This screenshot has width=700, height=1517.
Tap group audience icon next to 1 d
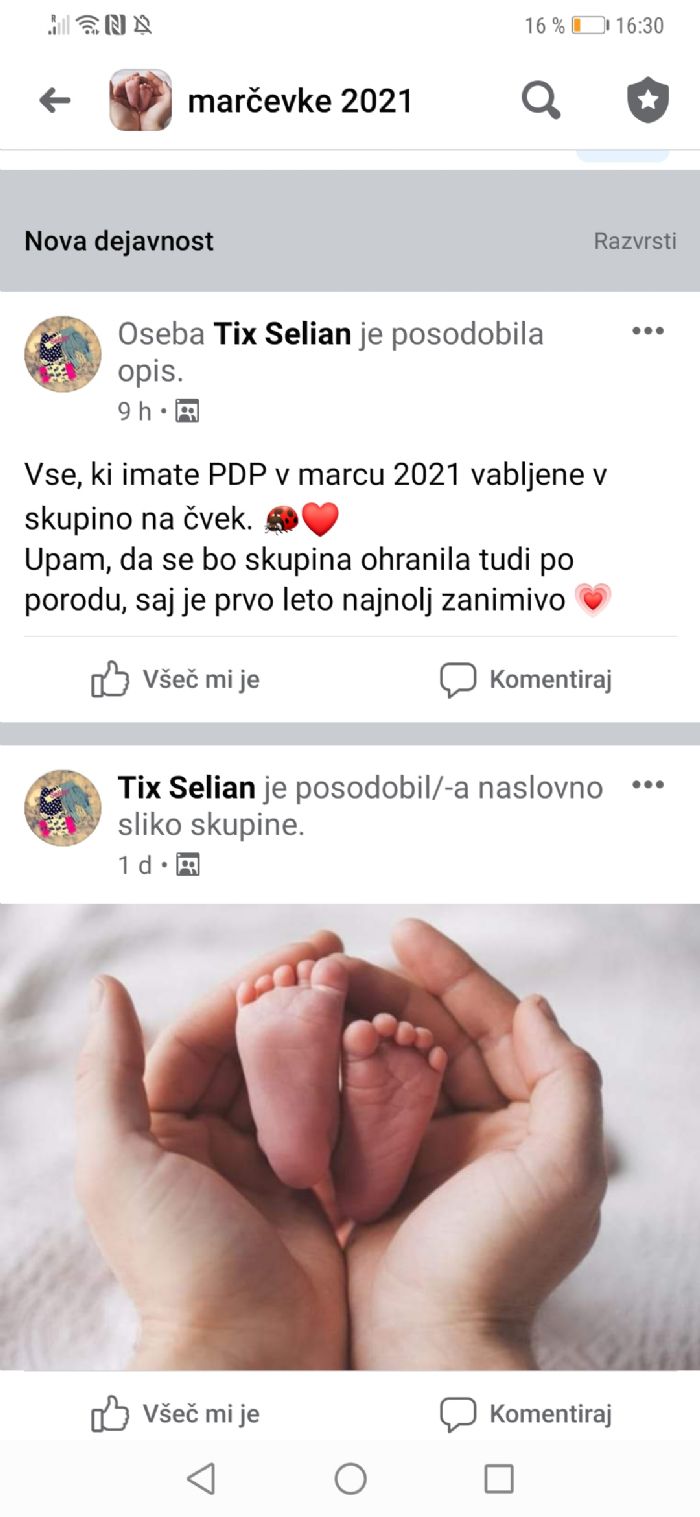[x=187, y=865]
